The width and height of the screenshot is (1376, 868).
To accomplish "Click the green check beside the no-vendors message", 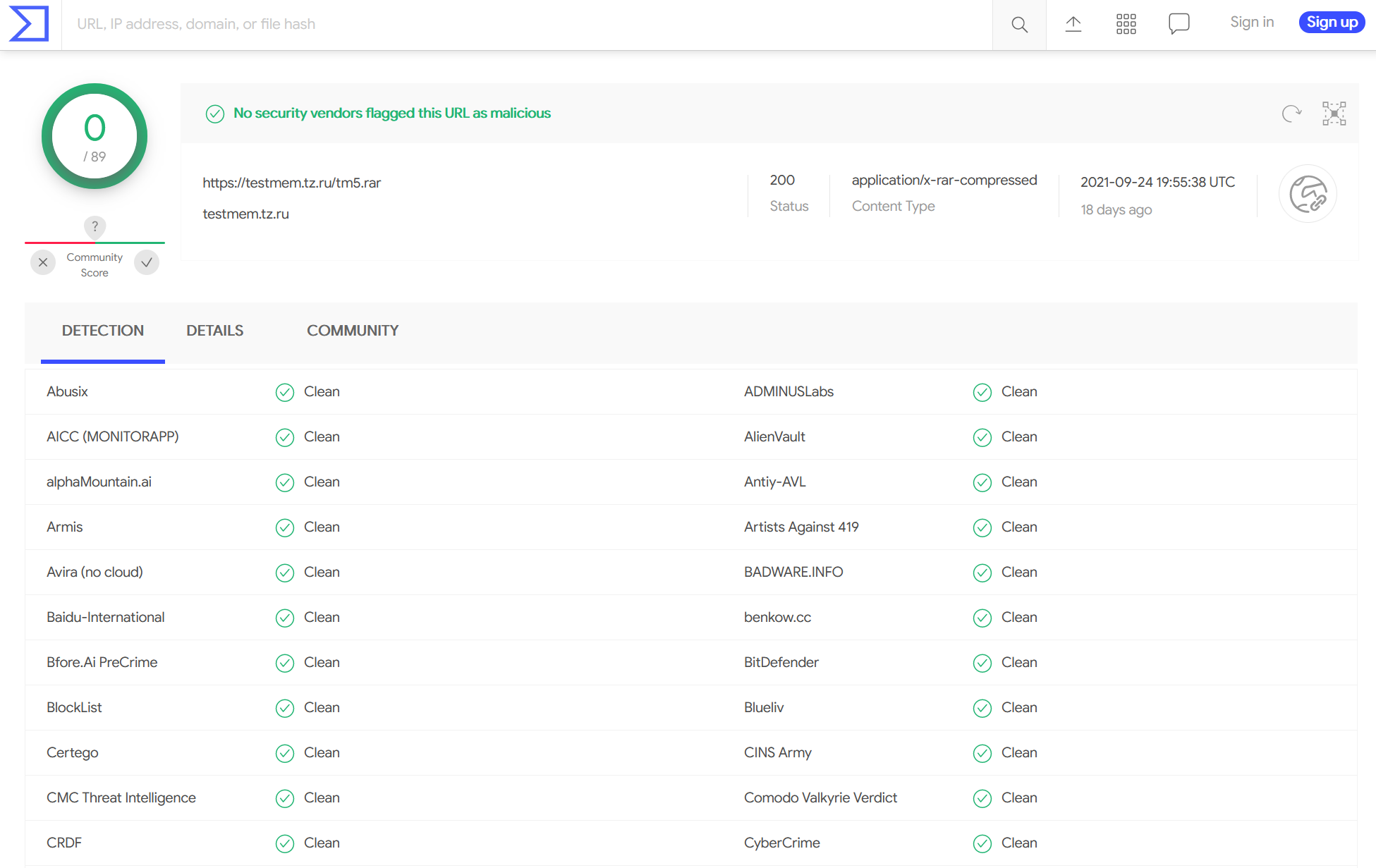I will point(215,114).
